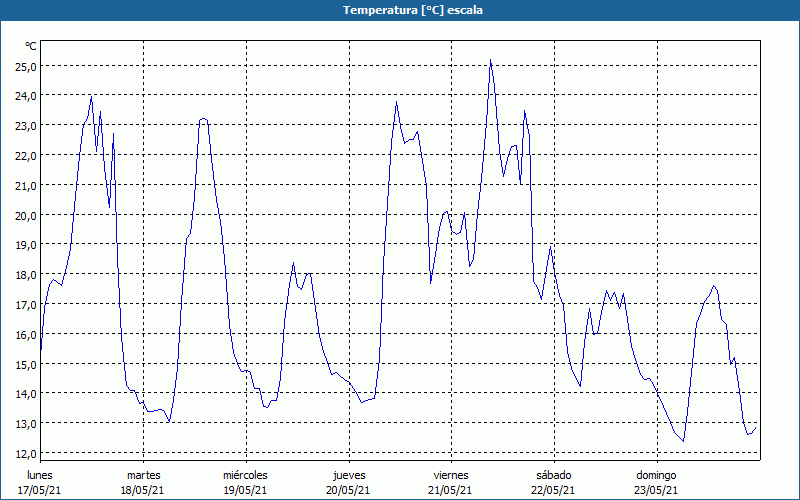Click the 'viernes' day label
The width and height of the screenshot is (800, 500).
tap(451, 475)
